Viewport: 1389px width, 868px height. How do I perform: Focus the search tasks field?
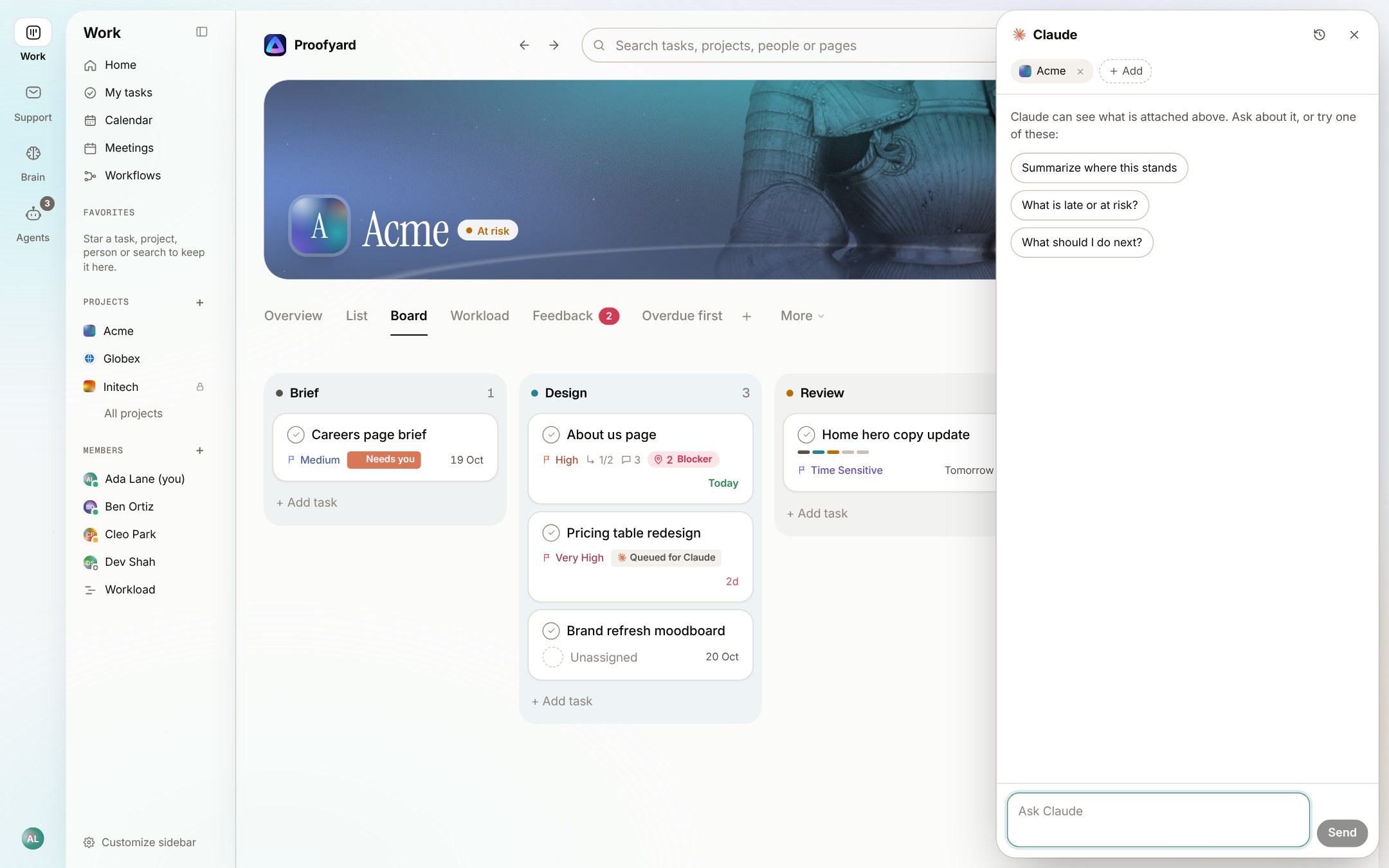pos(790,46)
